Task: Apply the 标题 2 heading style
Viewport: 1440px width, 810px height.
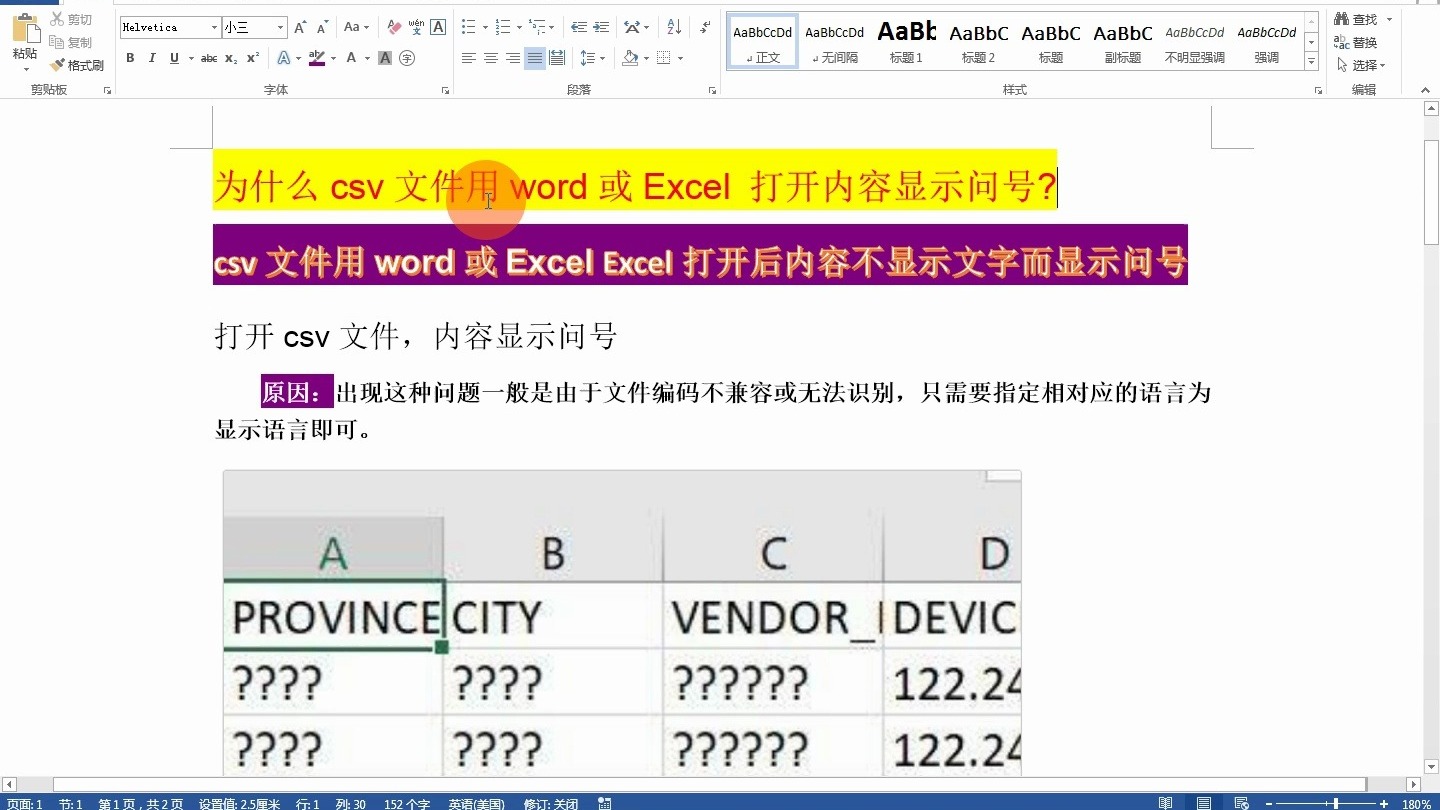Action: point(979,41)
